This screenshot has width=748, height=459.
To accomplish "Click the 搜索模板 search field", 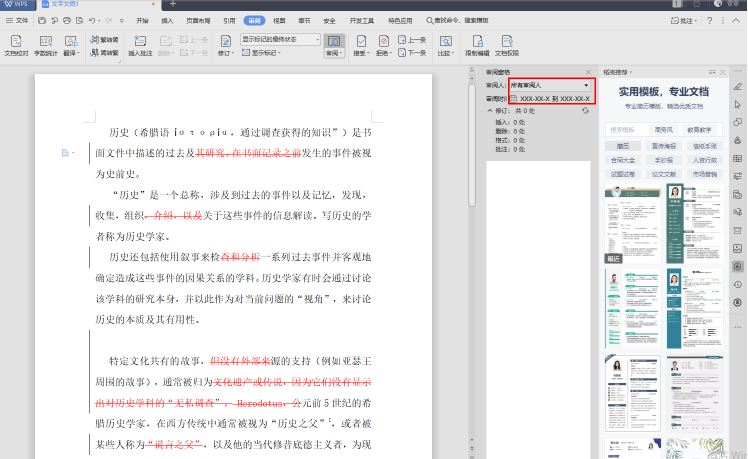I will click(x=625, y=129).
